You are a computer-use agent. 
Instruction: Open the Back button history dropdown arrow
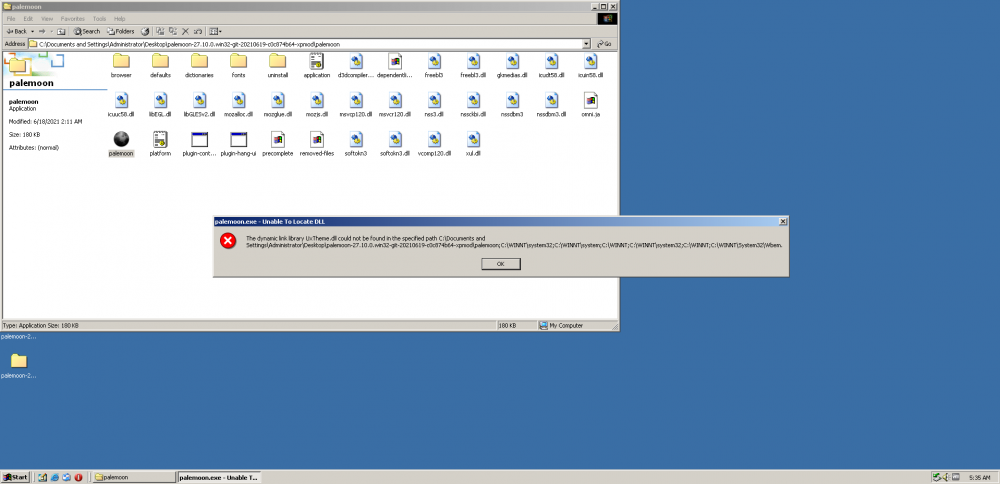[31, 31]
